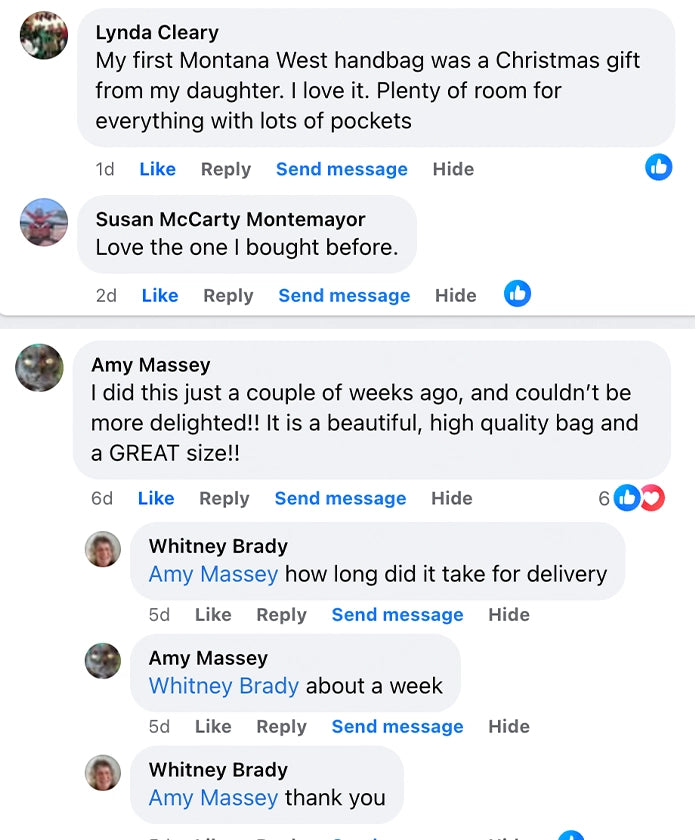Send message to Lynda Cleary

click(342, 169)
